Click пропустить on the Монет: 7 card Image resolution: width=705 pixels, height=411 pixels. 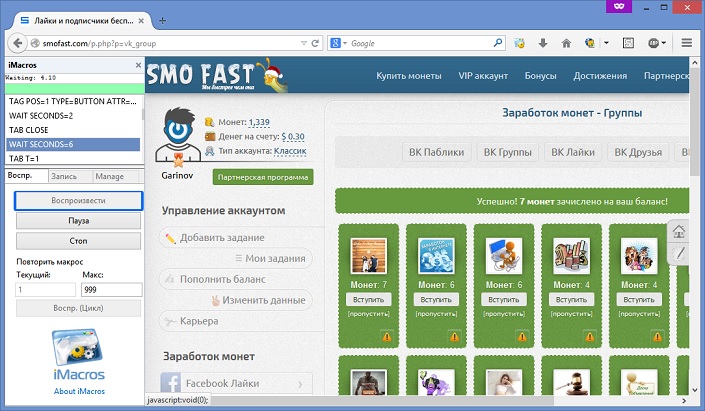(368, 313)
